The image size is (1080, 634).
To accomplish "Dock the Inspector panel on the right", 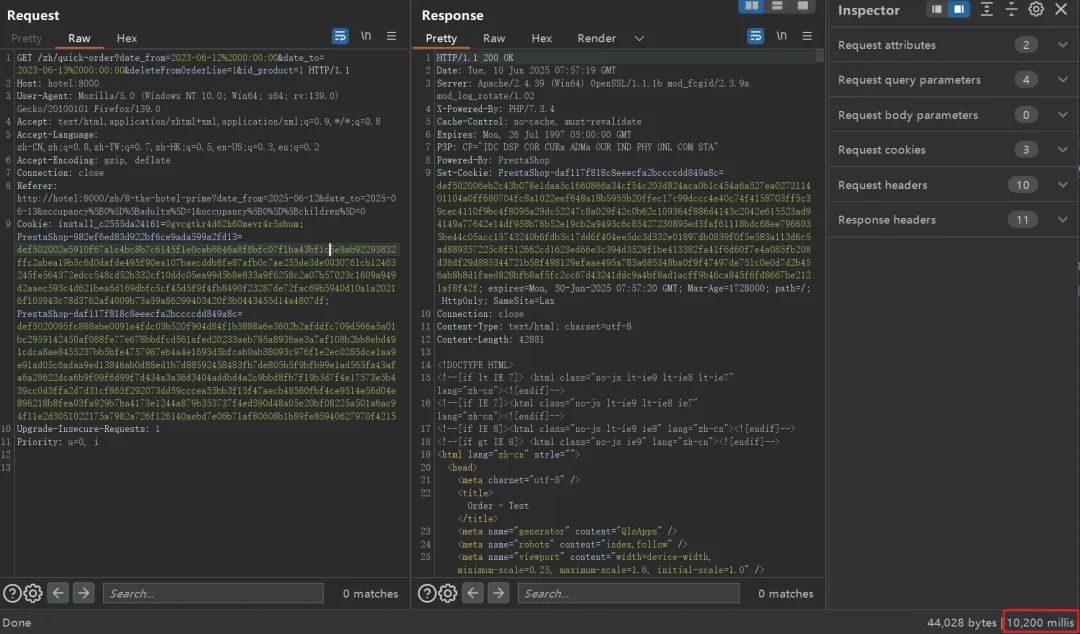I will pyautogui.click(x=958, y=10).
